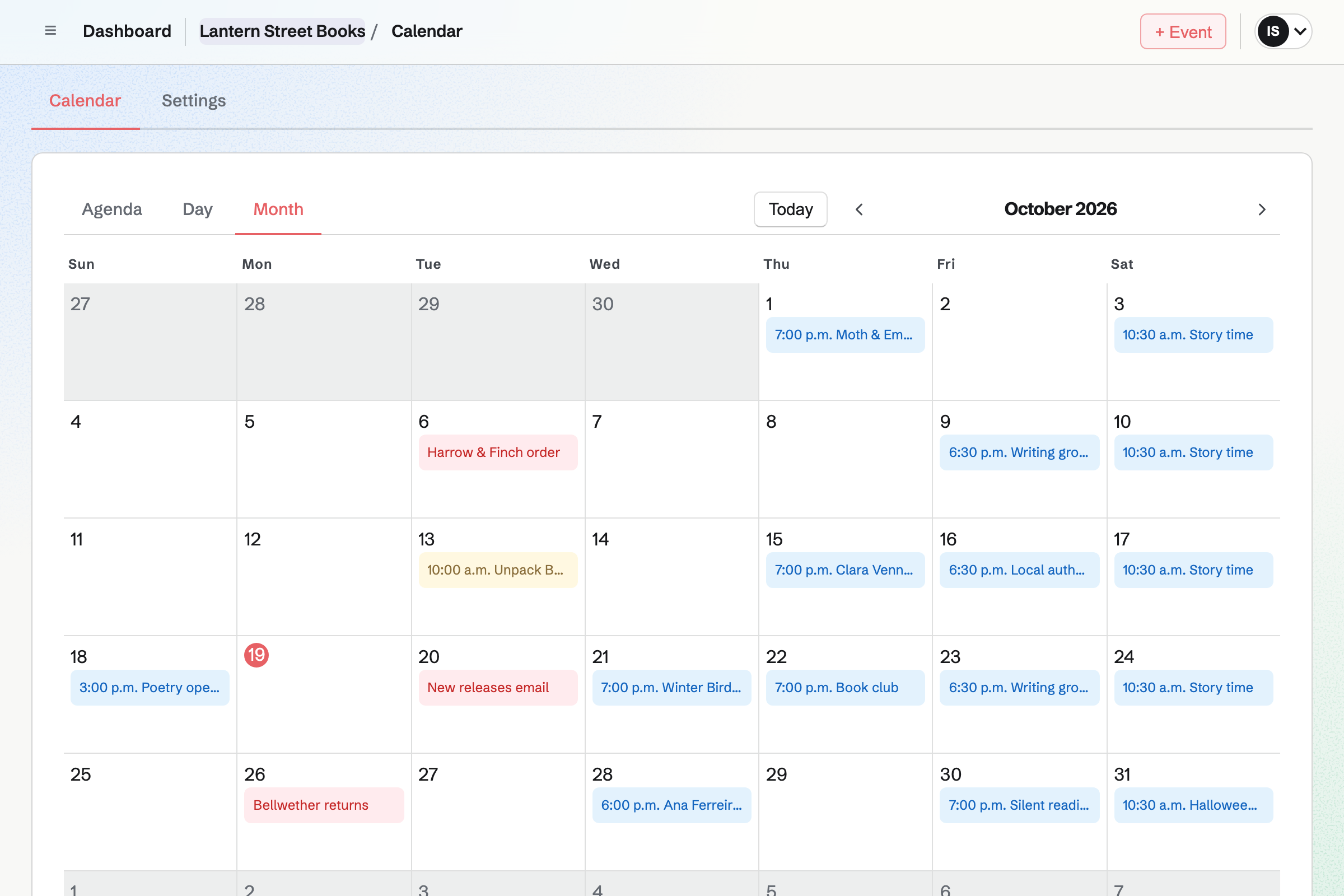Click the Today button
The width and height of the screenshot is (1344, 896).
790,209
